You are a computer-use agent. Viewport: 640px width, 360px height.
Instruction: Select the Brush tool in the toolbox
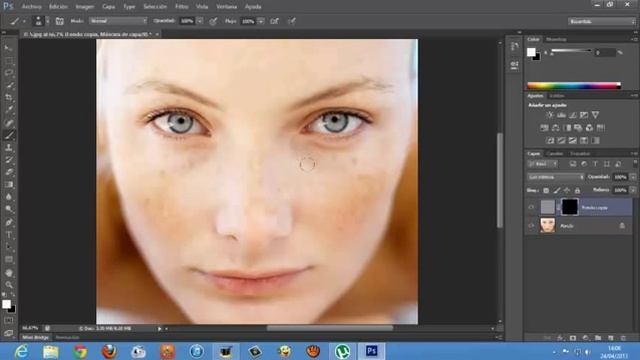click(x=9, y=135)
